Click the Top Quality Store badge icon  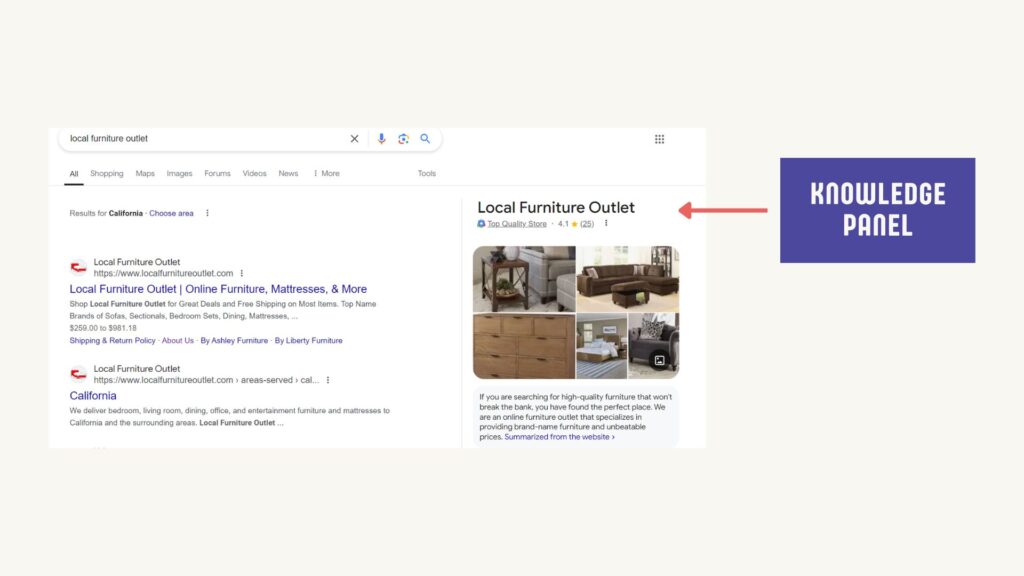pyautogui.click(x=481, y=223)
